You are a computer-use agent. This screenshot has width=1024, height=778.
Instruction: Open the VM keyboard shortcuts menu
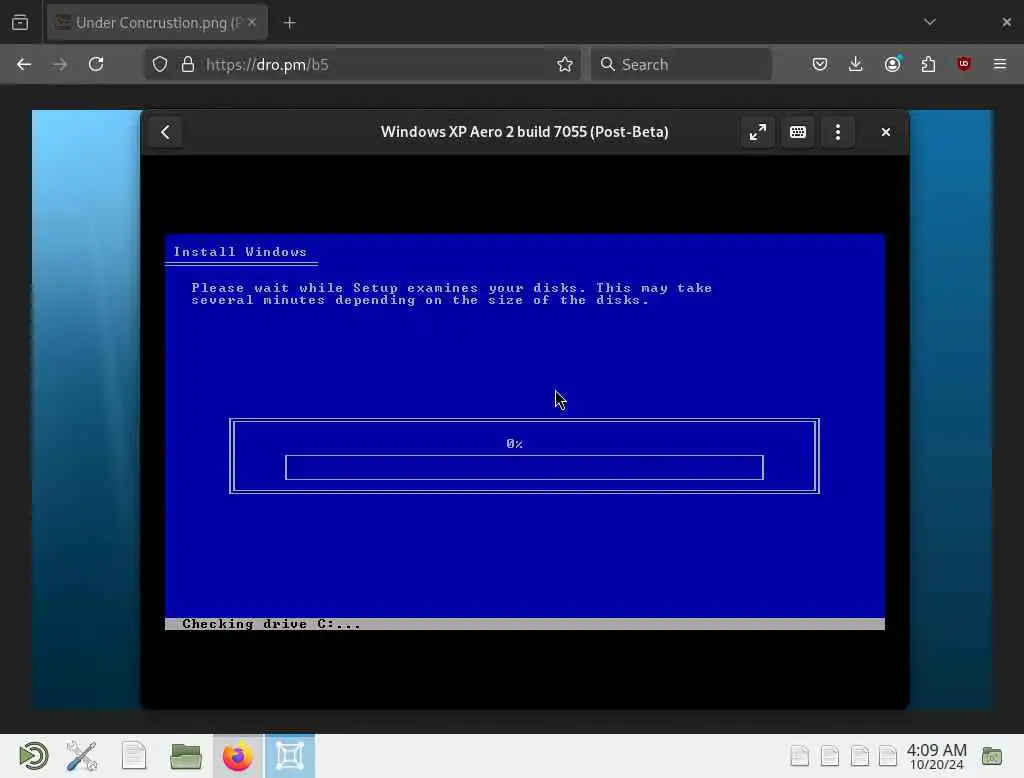point(797,132)
